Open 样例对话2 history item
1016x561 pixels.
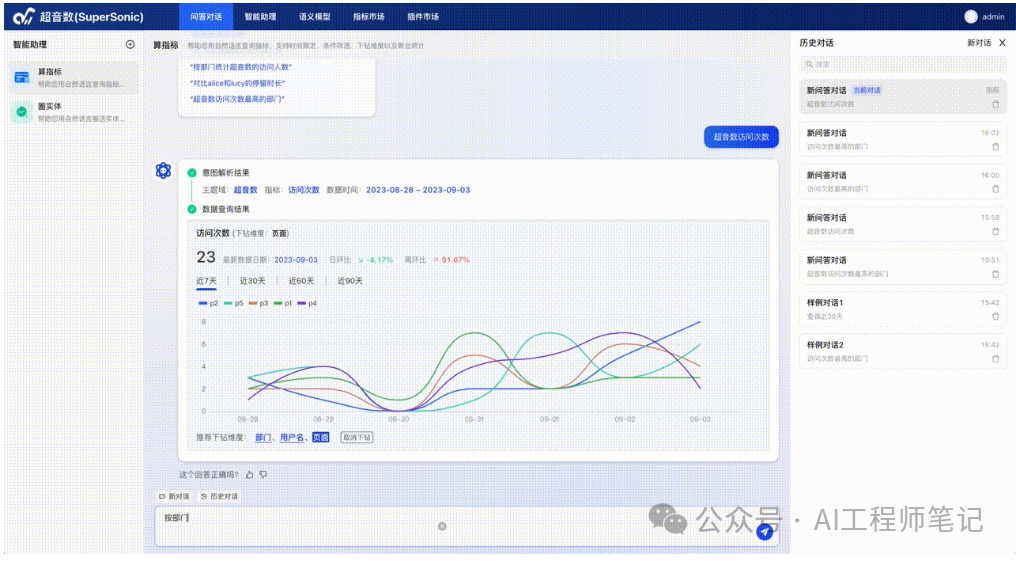click(x=903, y=352)
